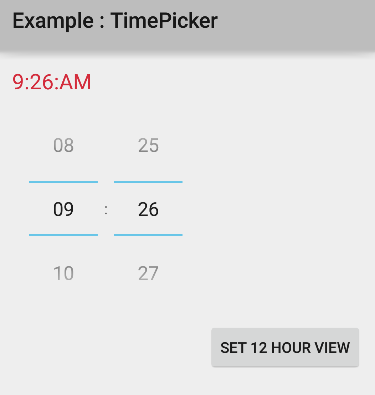Tap the selected hour 09 field
375x395 pixels.
[x=63, y=209]
